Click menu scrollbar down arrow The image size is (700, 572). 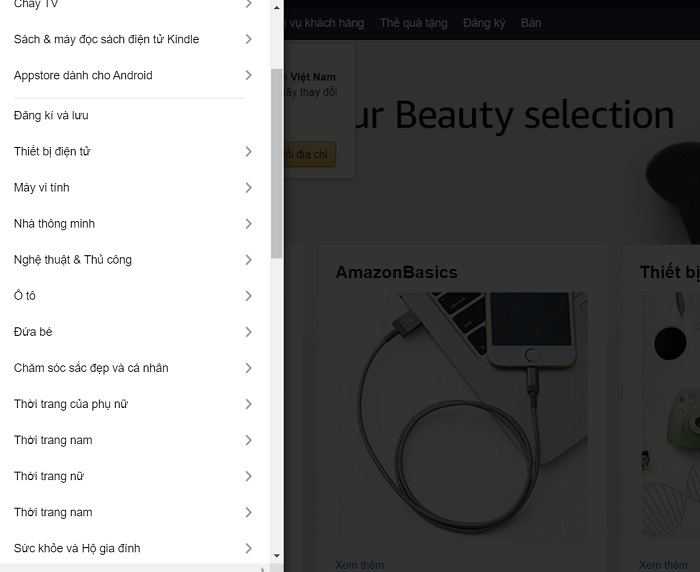[277, 556]
